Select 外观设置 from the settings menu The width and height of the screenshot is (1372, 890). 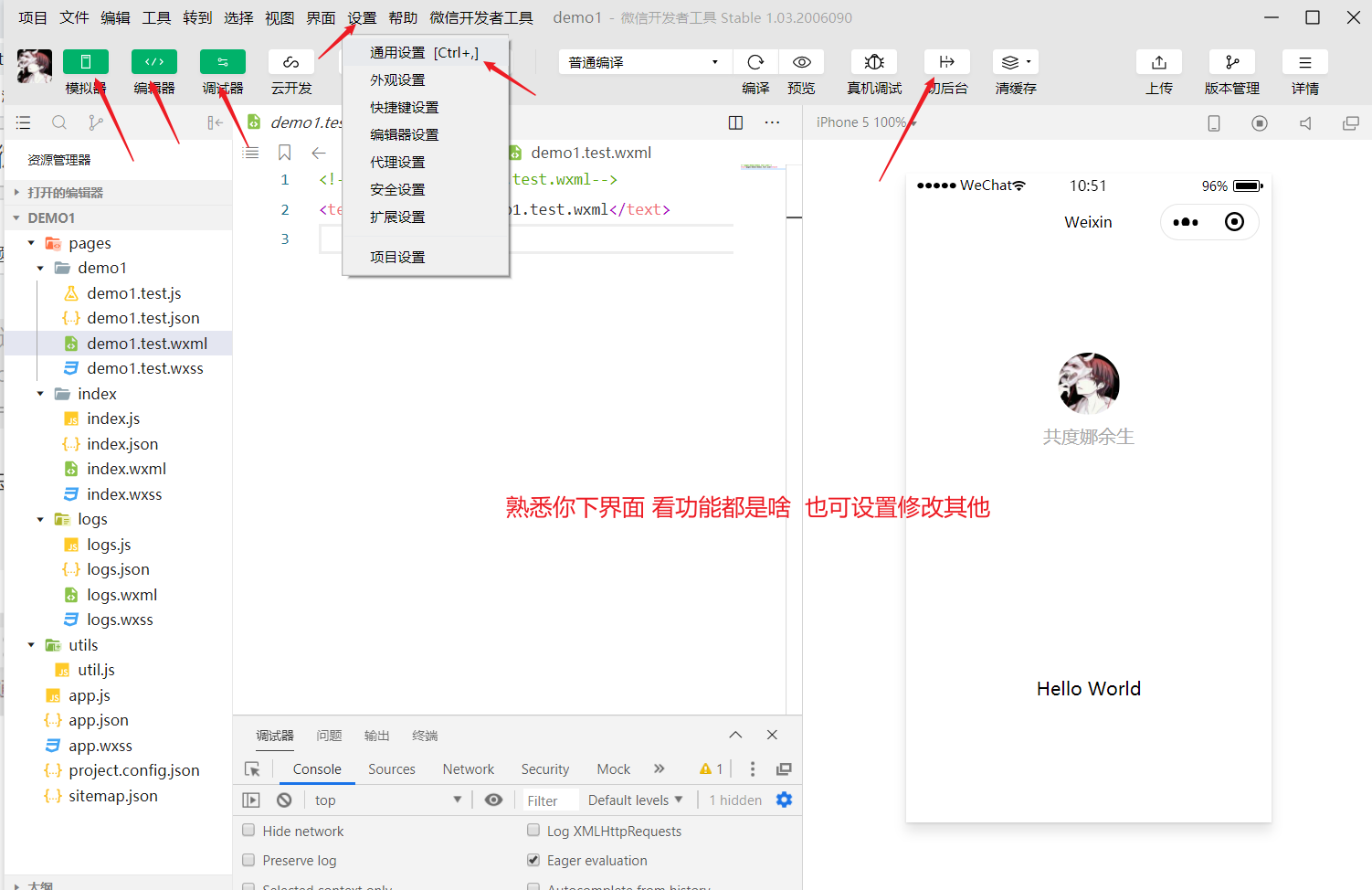click(426, 80)
